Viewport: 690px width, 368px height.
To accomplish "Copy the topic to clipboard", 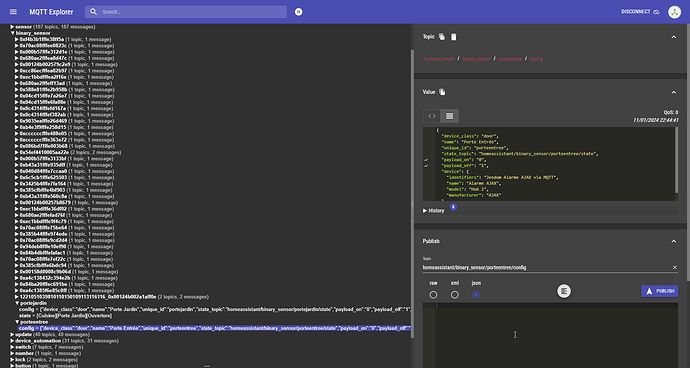I will (442, 37).
